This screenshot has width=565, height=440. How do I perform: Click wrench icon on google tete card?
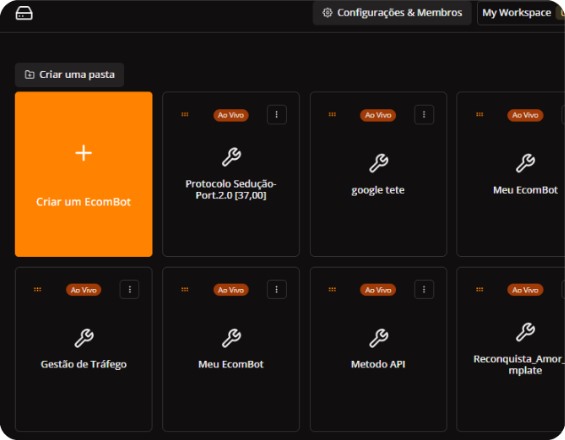pos(379,163)
